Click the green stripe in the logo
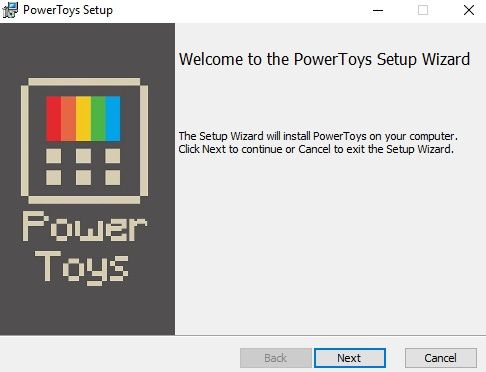The image size is (486, 372). [x=98, y=118]
